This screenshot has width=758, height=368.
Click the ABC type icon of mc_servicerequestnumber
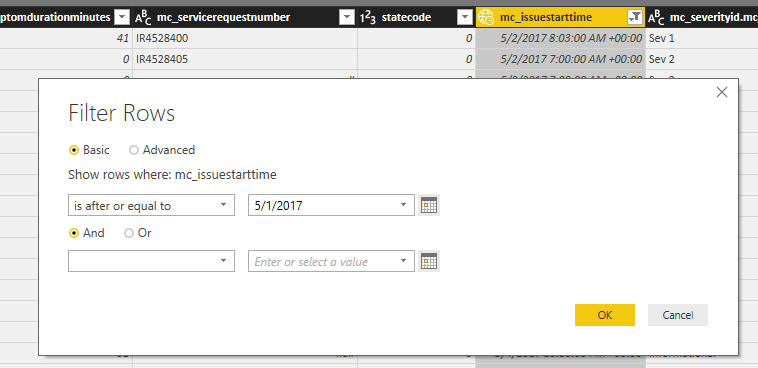tap(143, 18)
